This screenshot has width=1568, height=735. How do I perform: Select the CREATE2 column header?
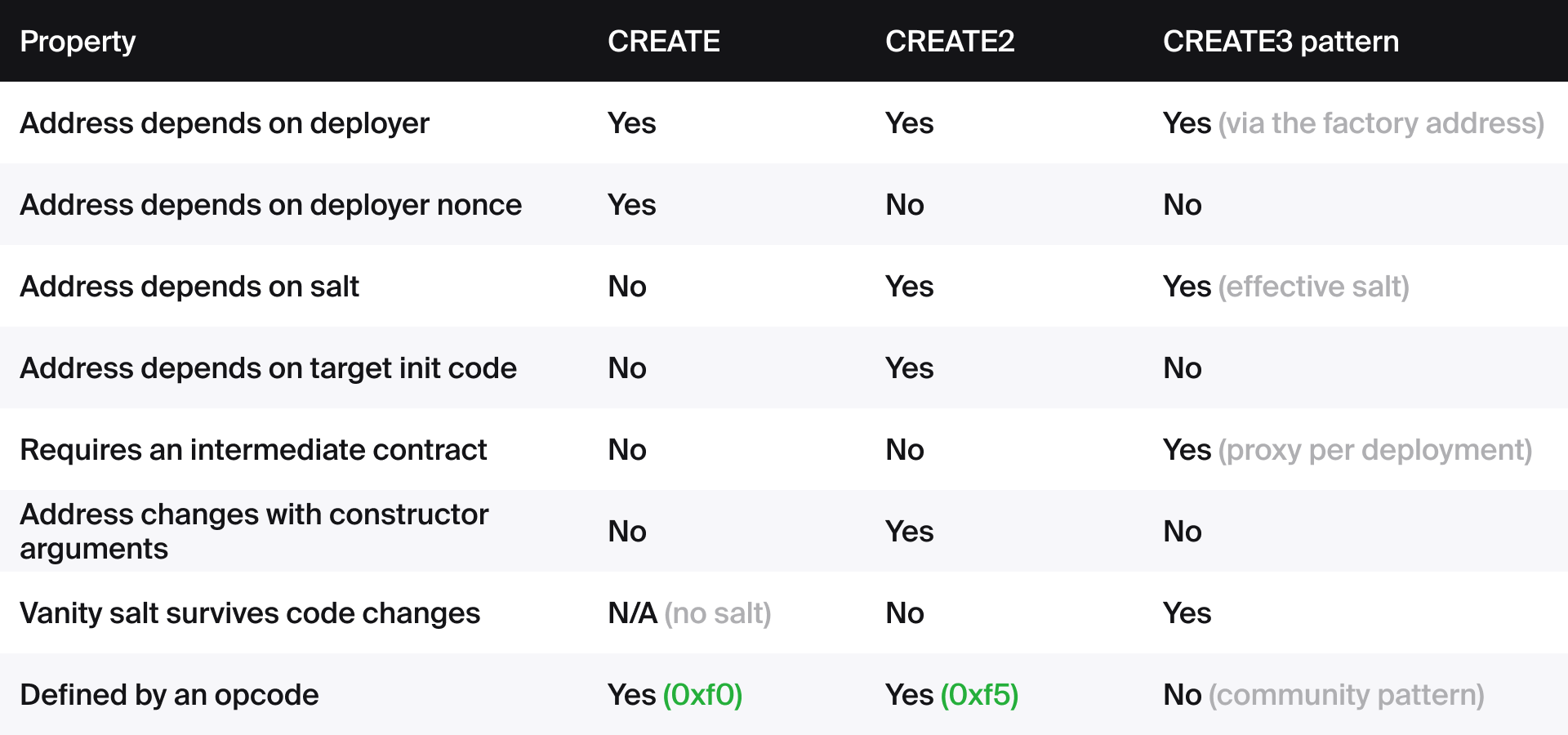point(950,42)
